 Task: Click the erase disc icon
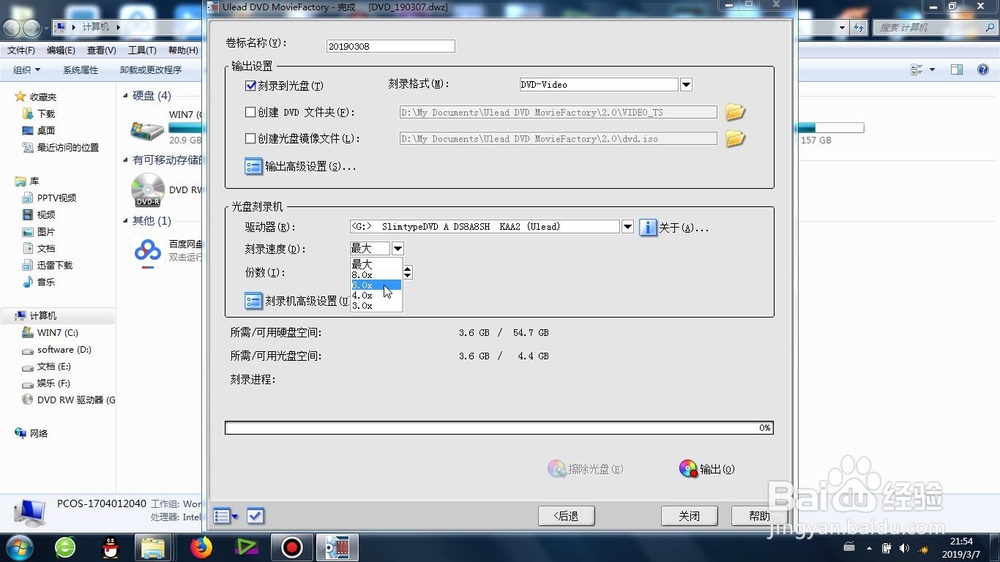point(557,469)
